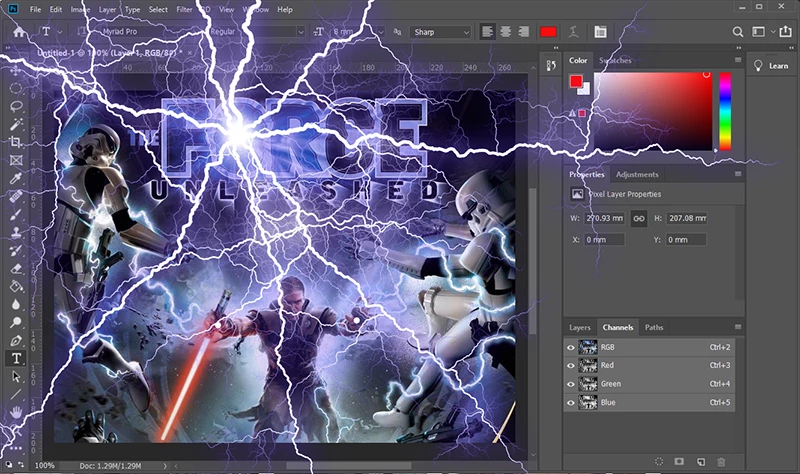Click the W width input field
This screenshot has width=800, height=474.
605,218
